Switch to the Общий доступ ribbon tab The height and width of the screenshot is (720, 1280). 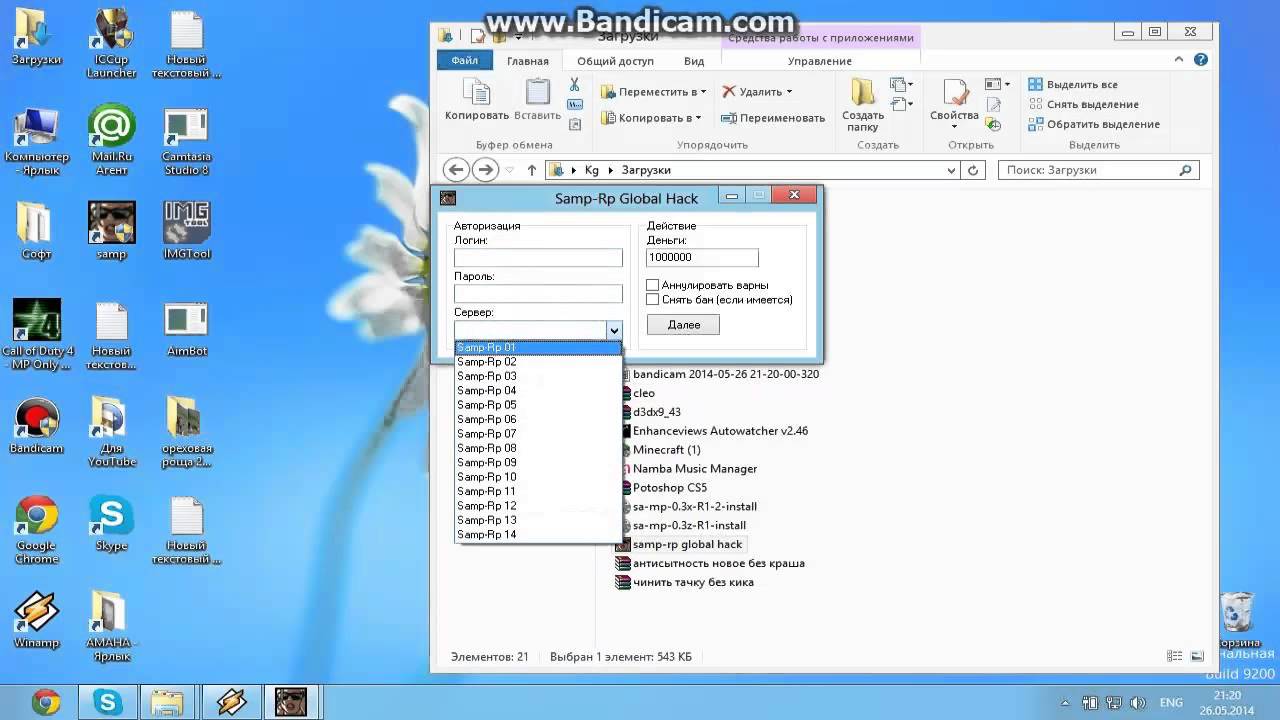[x=615, y=61]
